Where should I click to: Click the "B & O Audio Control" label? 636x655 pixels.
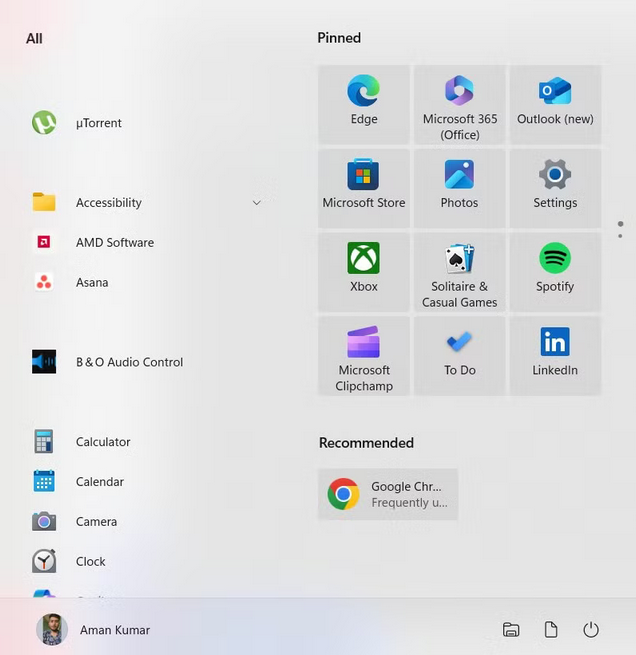pyautogui.click(x=129, y=362)
